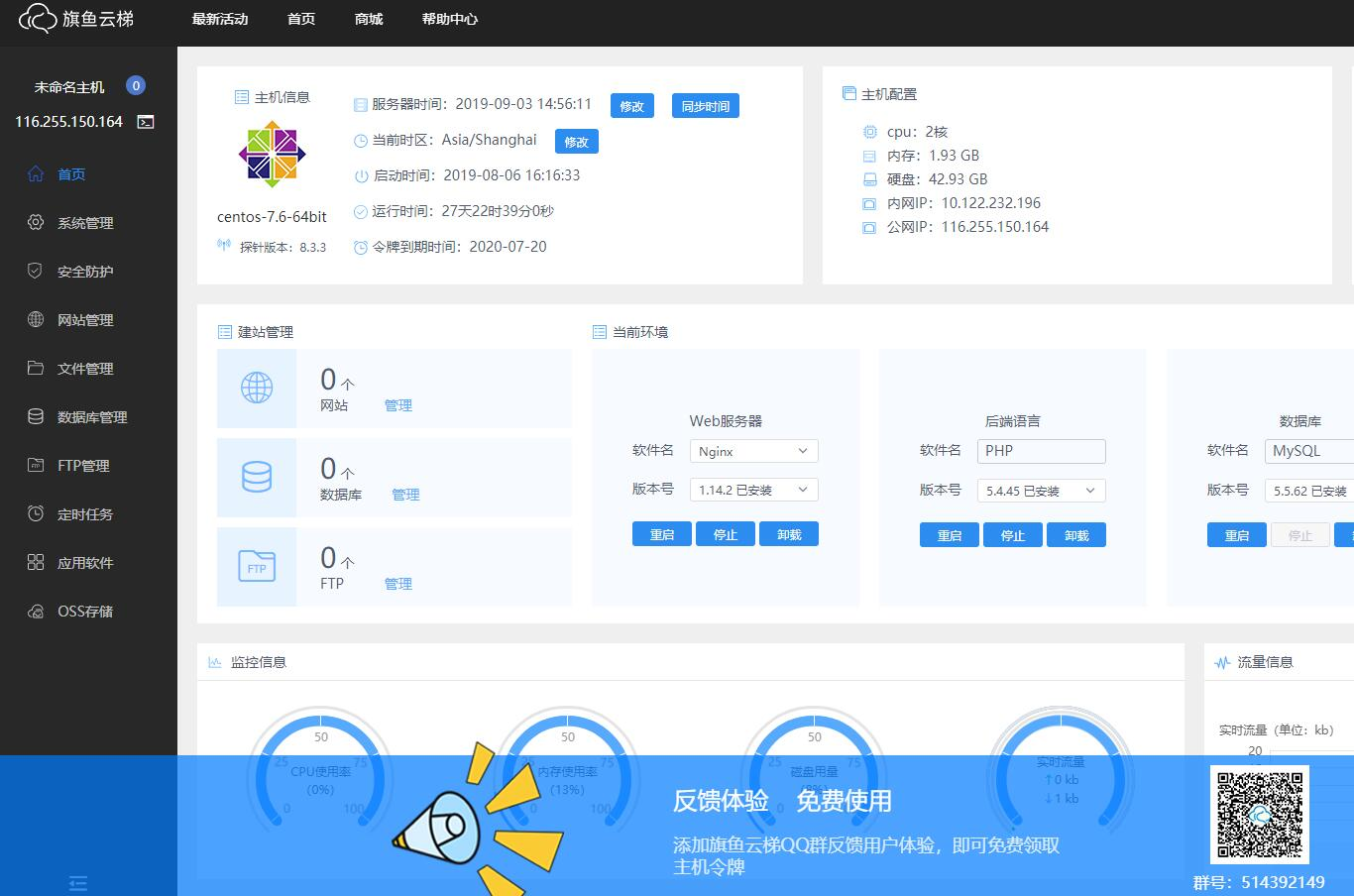This screenshot has height=896, width=1354.
Task: Click the 监控信息 chart icon
Action: pyautogui.click(x=215, y=662)
